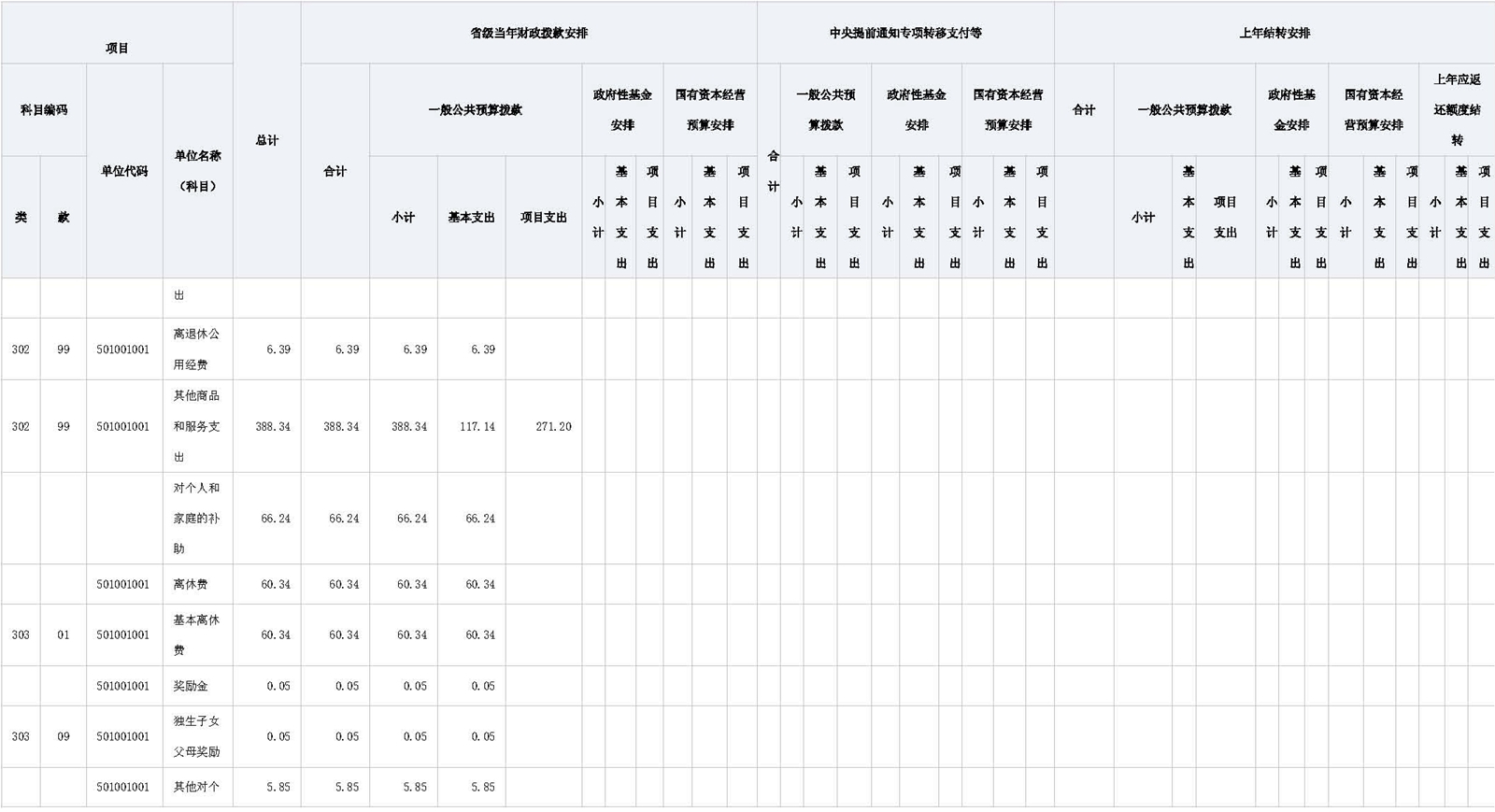Select 类 code 303 in 独生子女父母奖励 row
Viewport: 1495px width, 812px height.
pyautogui.click(x=21, y=736)
